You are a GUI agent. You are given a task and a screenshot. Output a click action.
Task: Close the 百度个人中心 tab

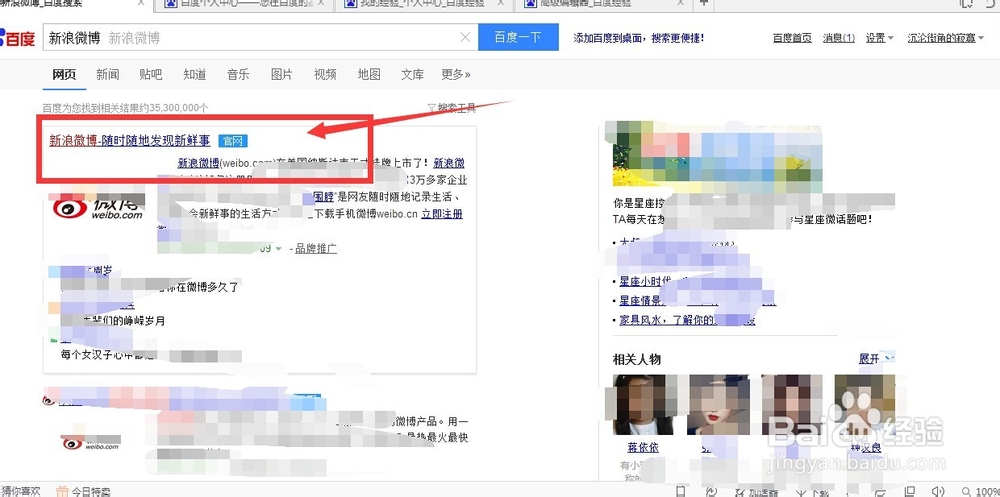[x=321, y=3]
